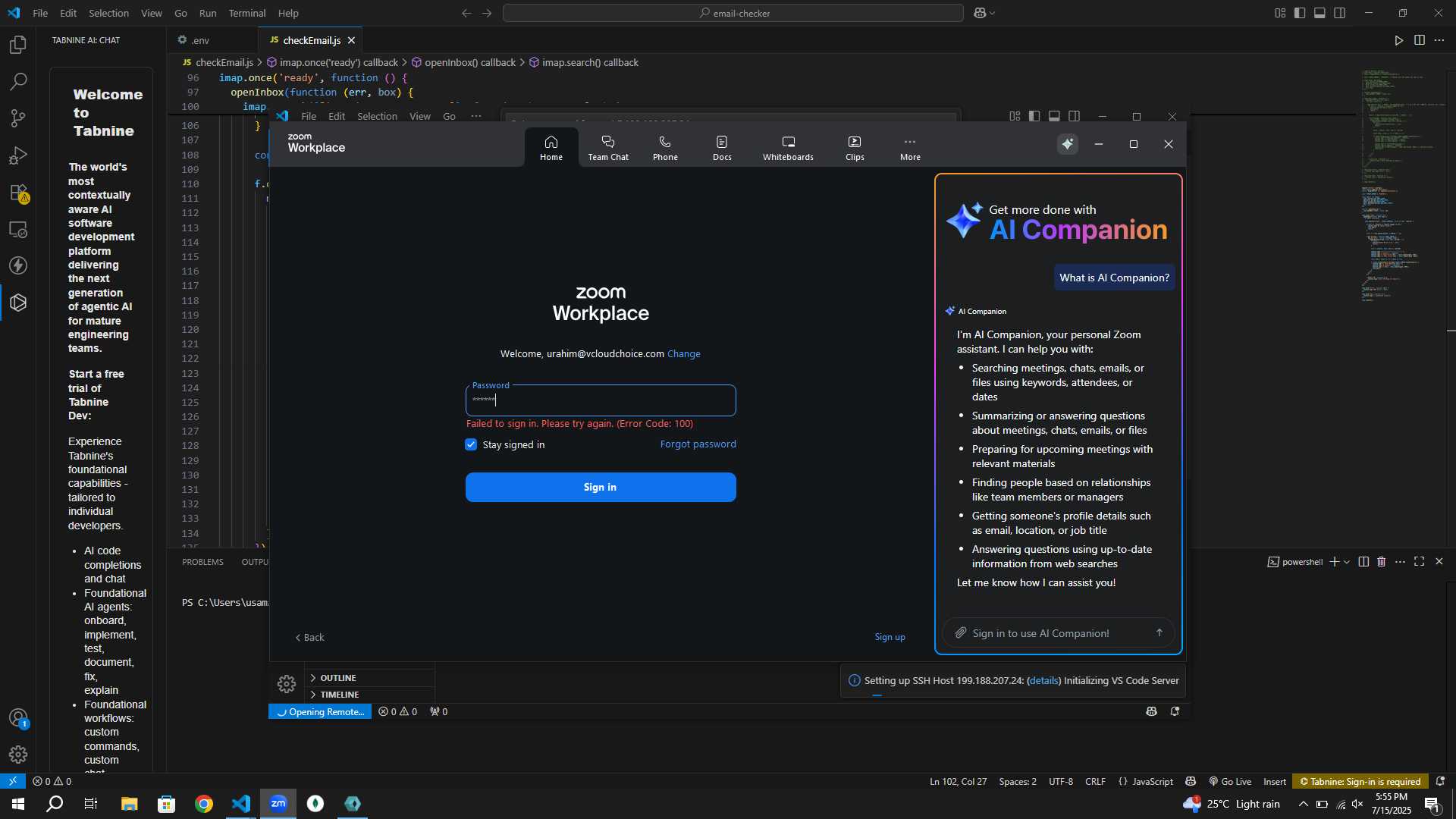The image size is (1456, 819).
Task: Open Windows Start menu
Action: [18, 804]
